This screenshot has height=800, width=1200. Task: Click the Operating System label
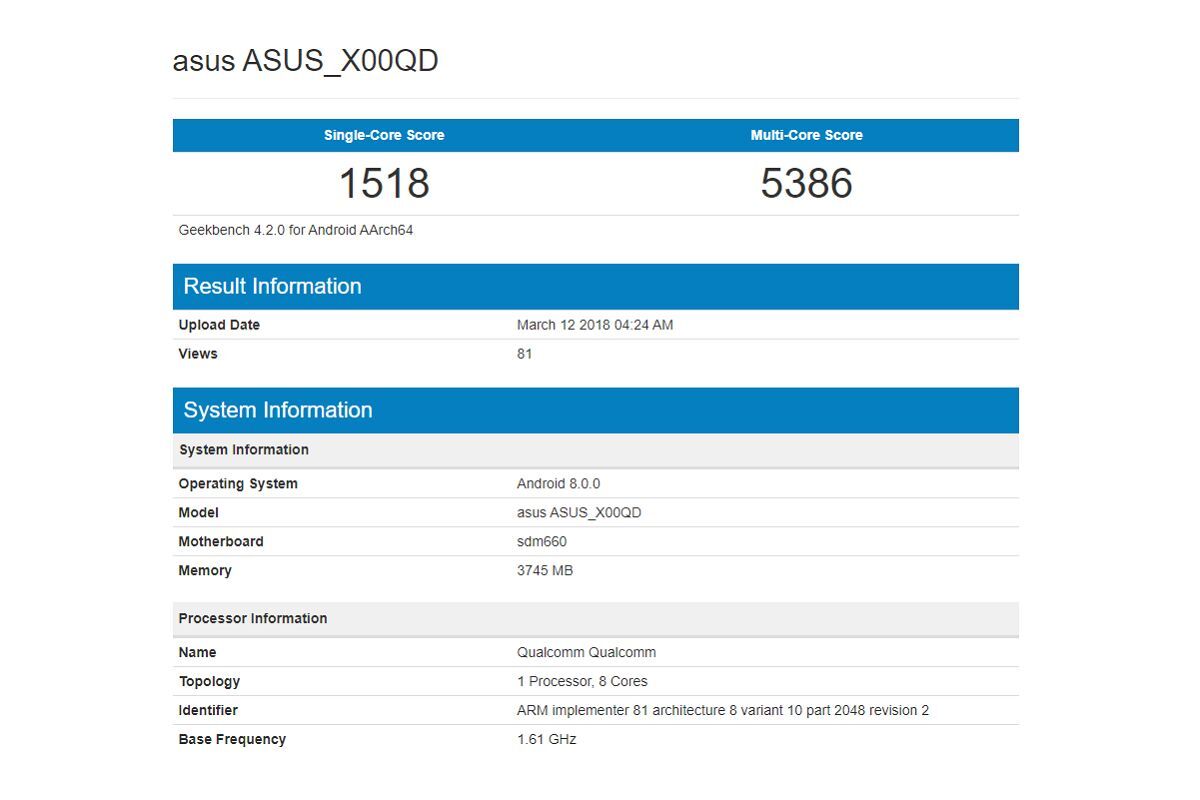pyautogui.click(x=237, y=483)
